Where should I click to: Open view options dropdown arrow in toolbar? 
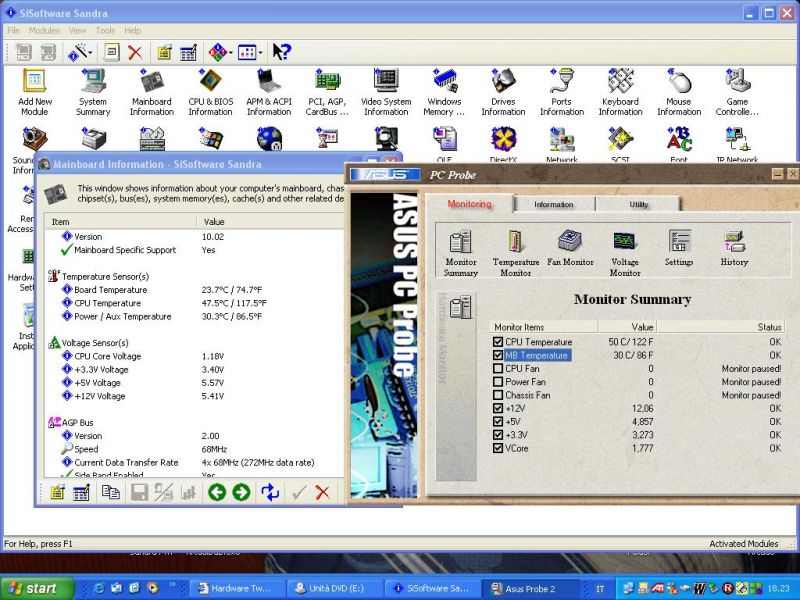coord(261,53)
